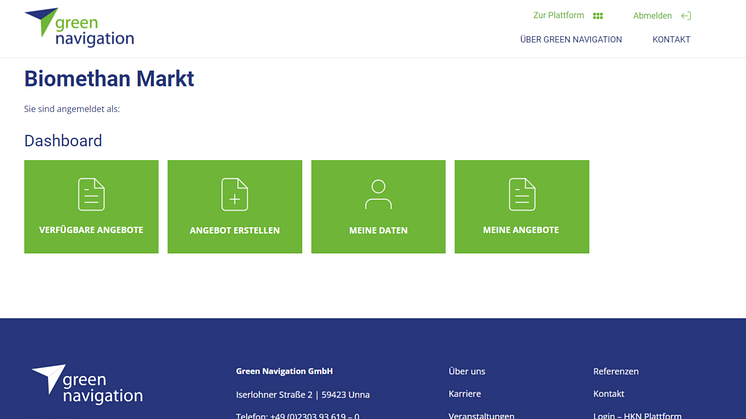Open the Verfügbare Angebote label
The height and width of the screenshot is (419, 746).
click(91, 230)
